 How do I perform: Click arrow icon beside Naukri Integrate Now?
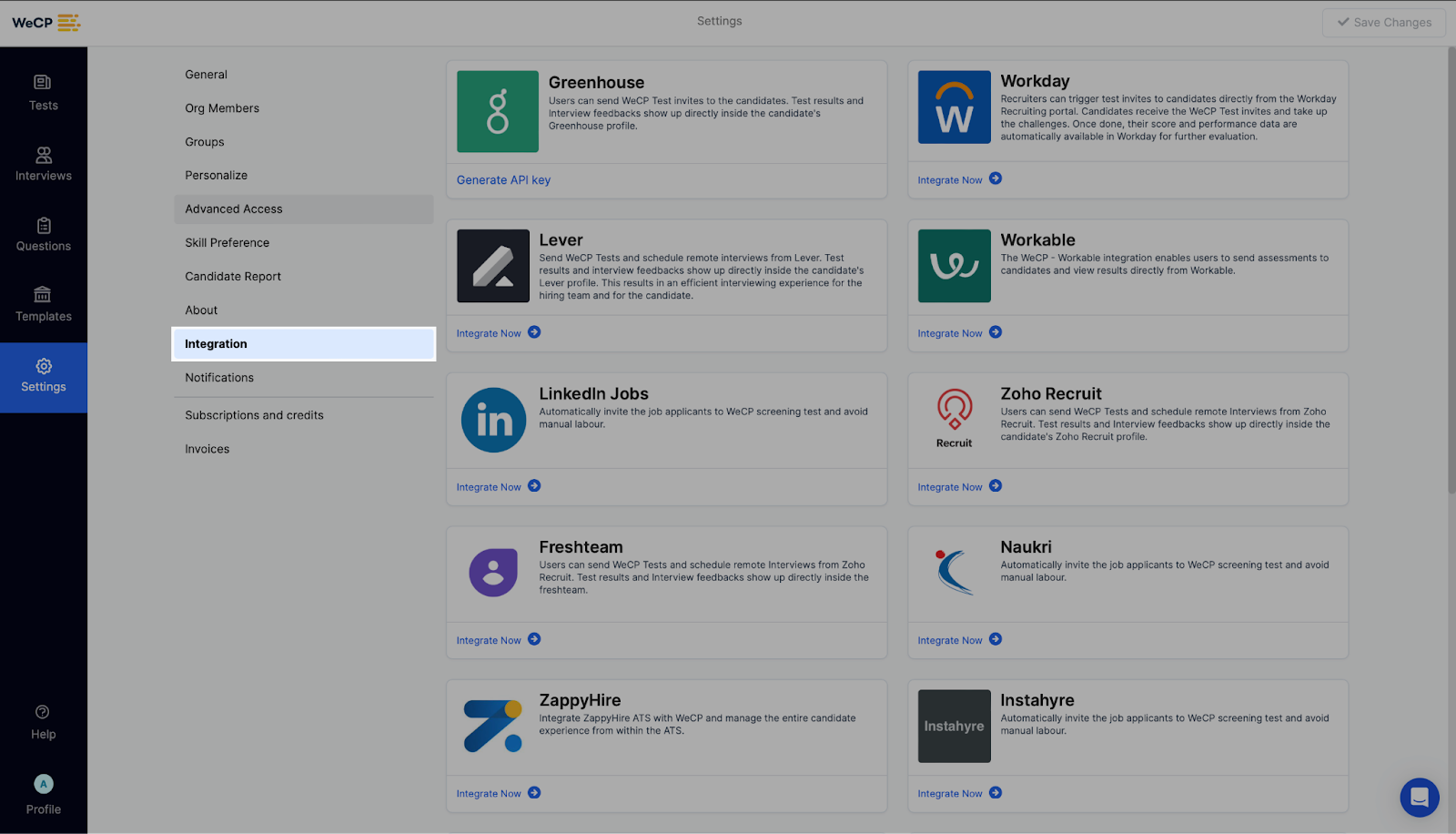click(x=996, y=639)
